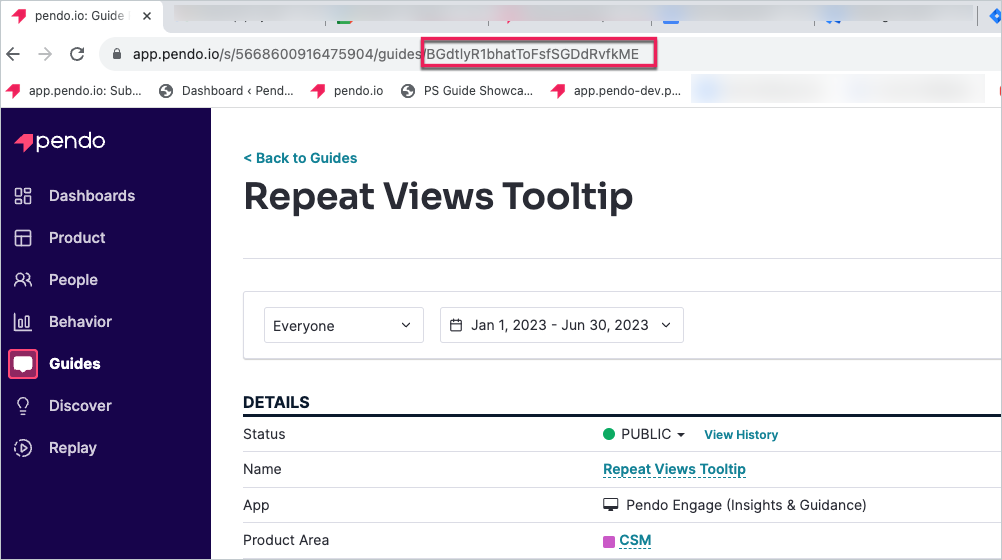
Task: Open Behavior in the sidebar
Action: pyautogui.click(x=81, y=322)
